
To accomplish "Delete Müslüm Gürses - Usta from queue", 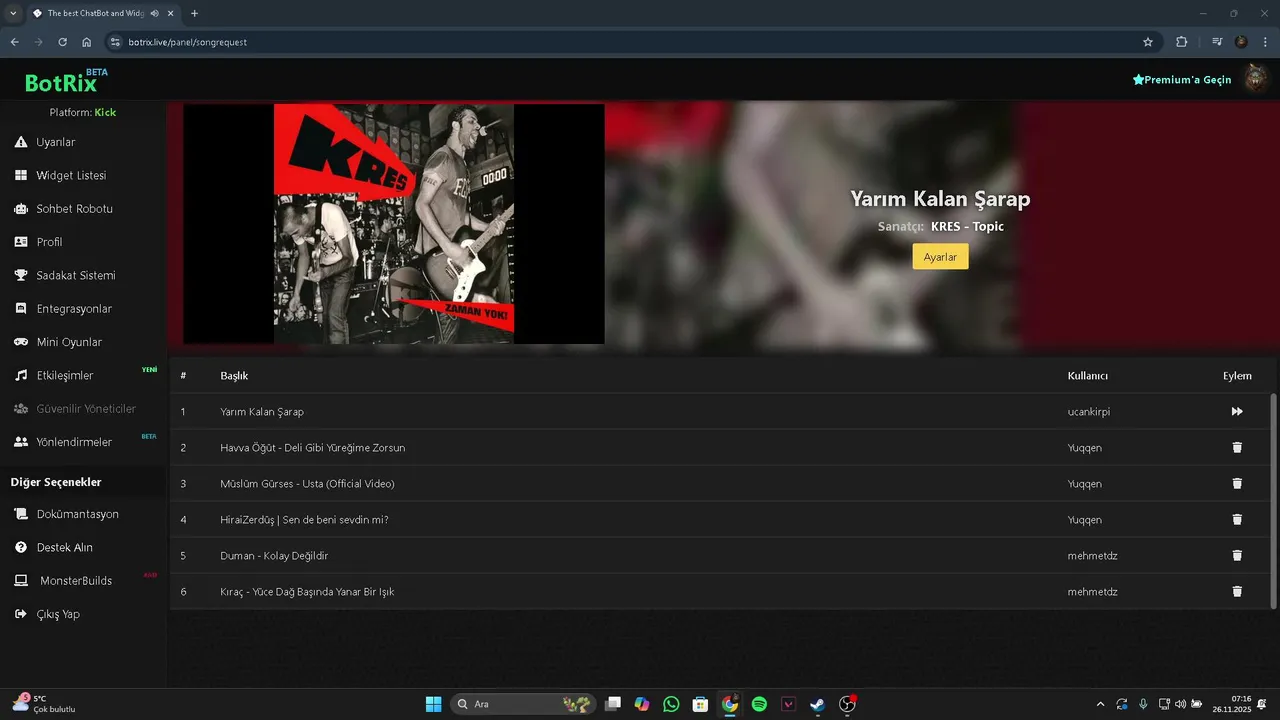I will pyautogui.click(x=1237, y=484).
